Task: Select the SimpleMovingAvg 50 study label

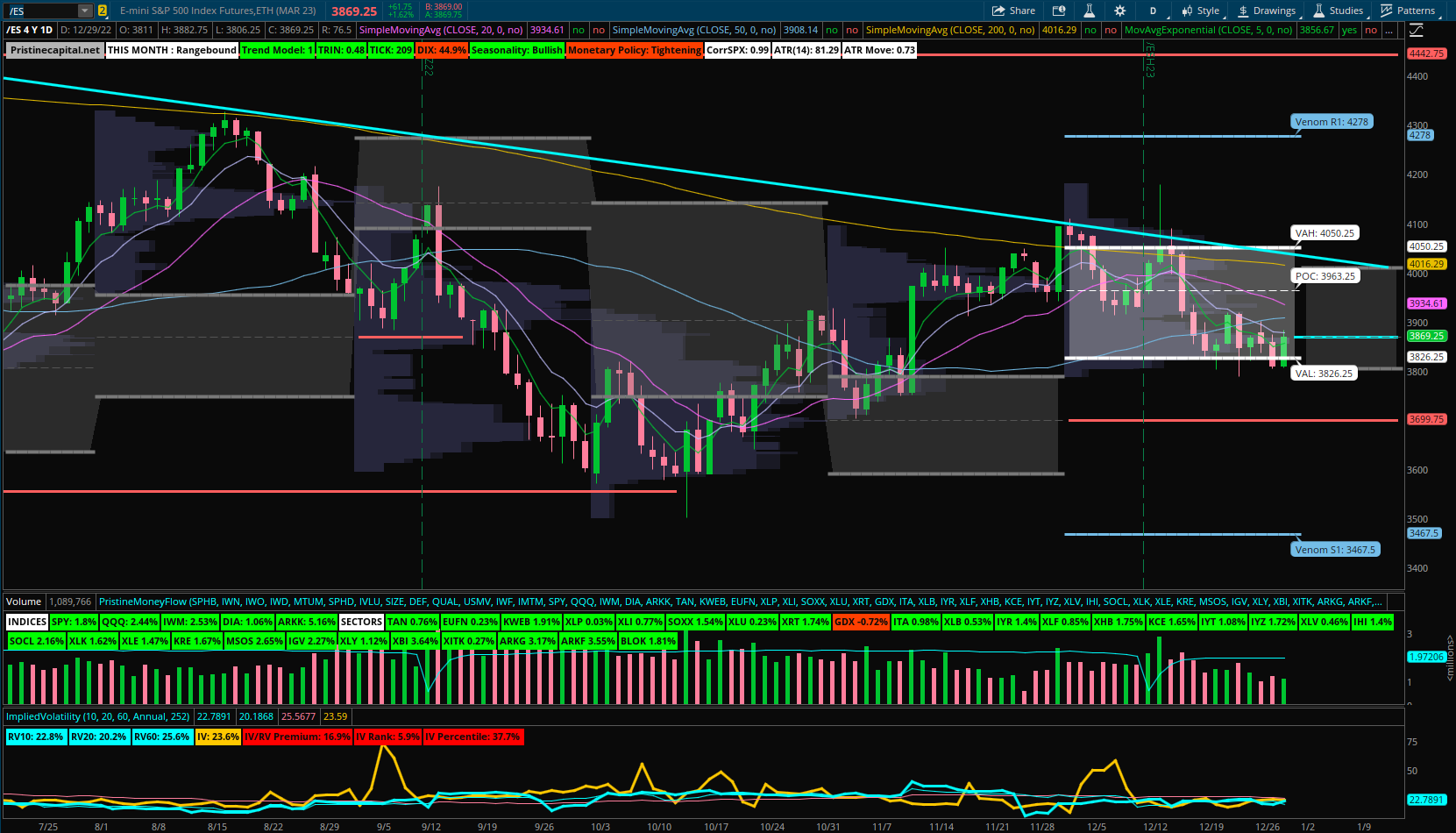Action: point(694,30)
